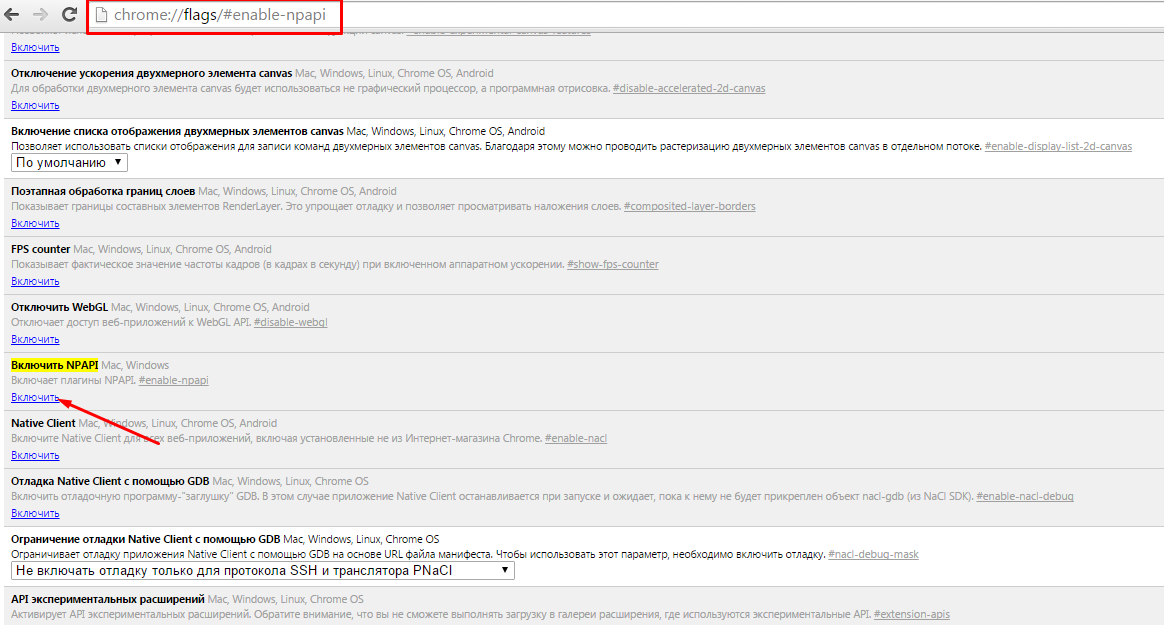Viewport: 1164px width, 625px height.
Task: Go back with the browser back arrow
Action: coord(12,14)
